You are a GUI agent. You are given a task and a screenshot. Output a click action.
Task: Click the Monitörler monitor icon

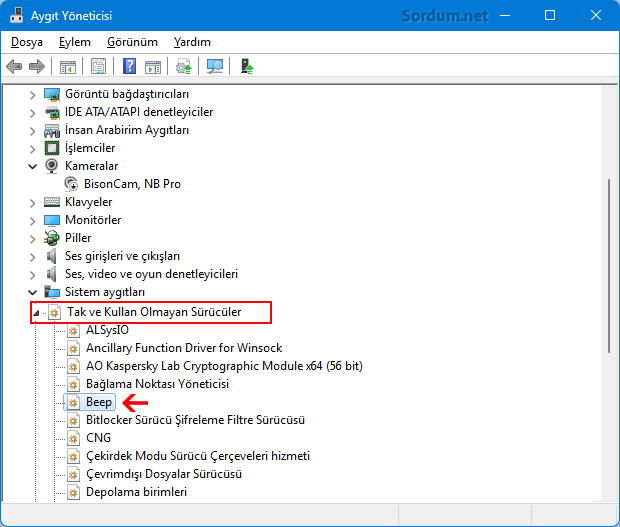pos(52,220)
